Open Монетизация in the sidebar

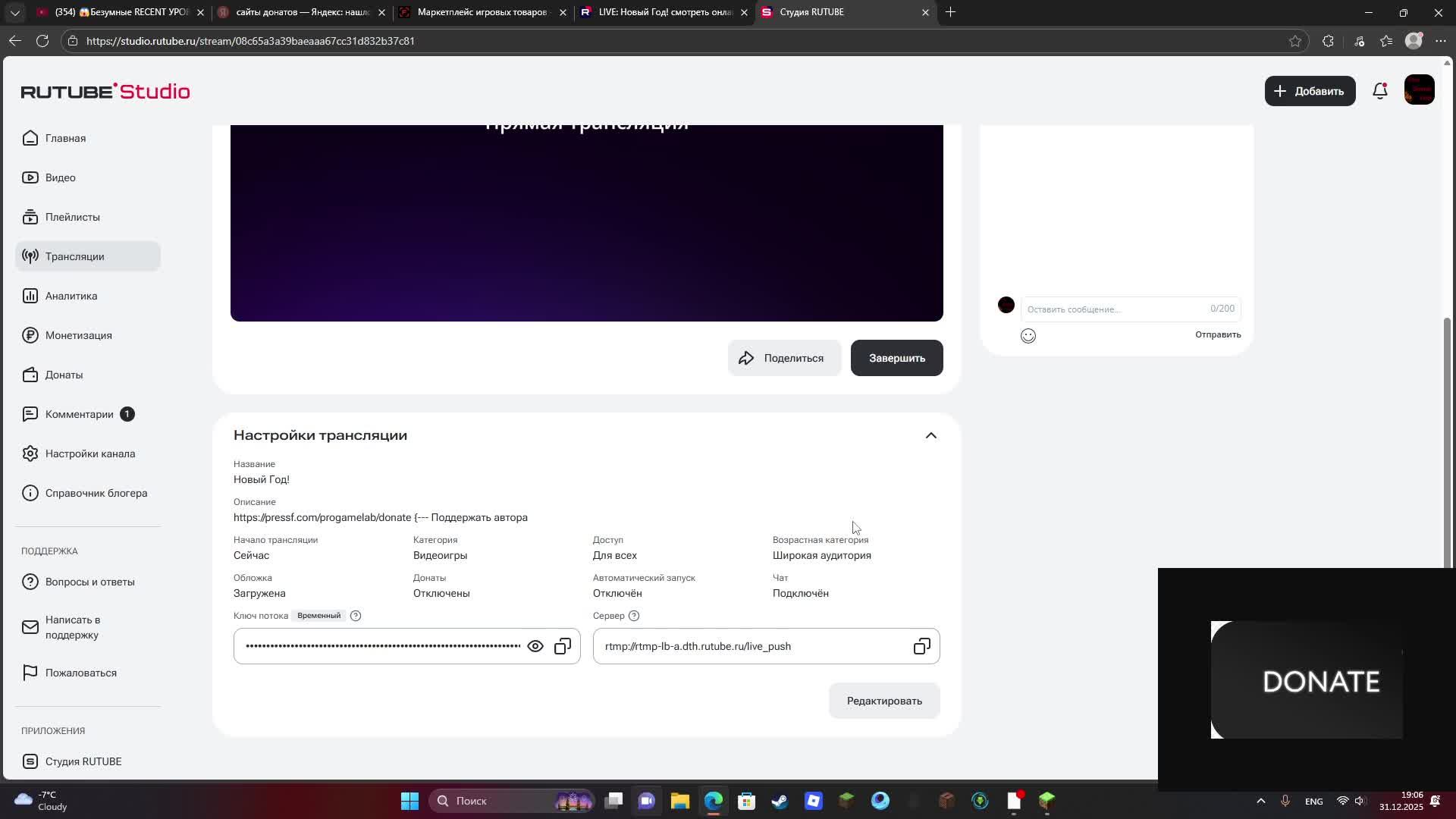pyautogui.click(x=78, y=335)
